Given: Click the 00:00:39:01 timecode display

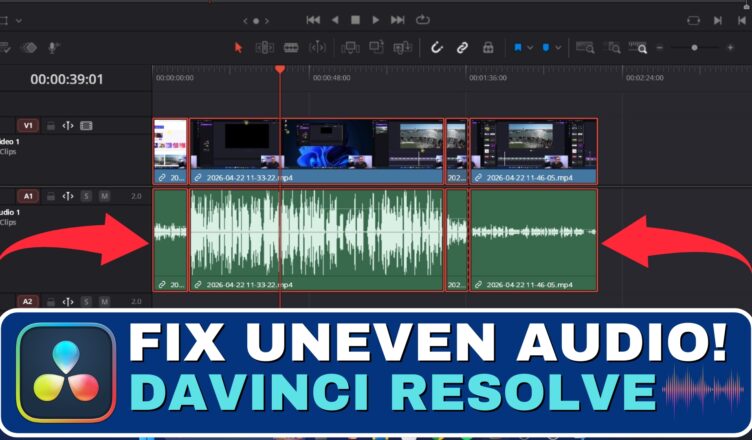Looking at the screenshot, I should point(67,79).
